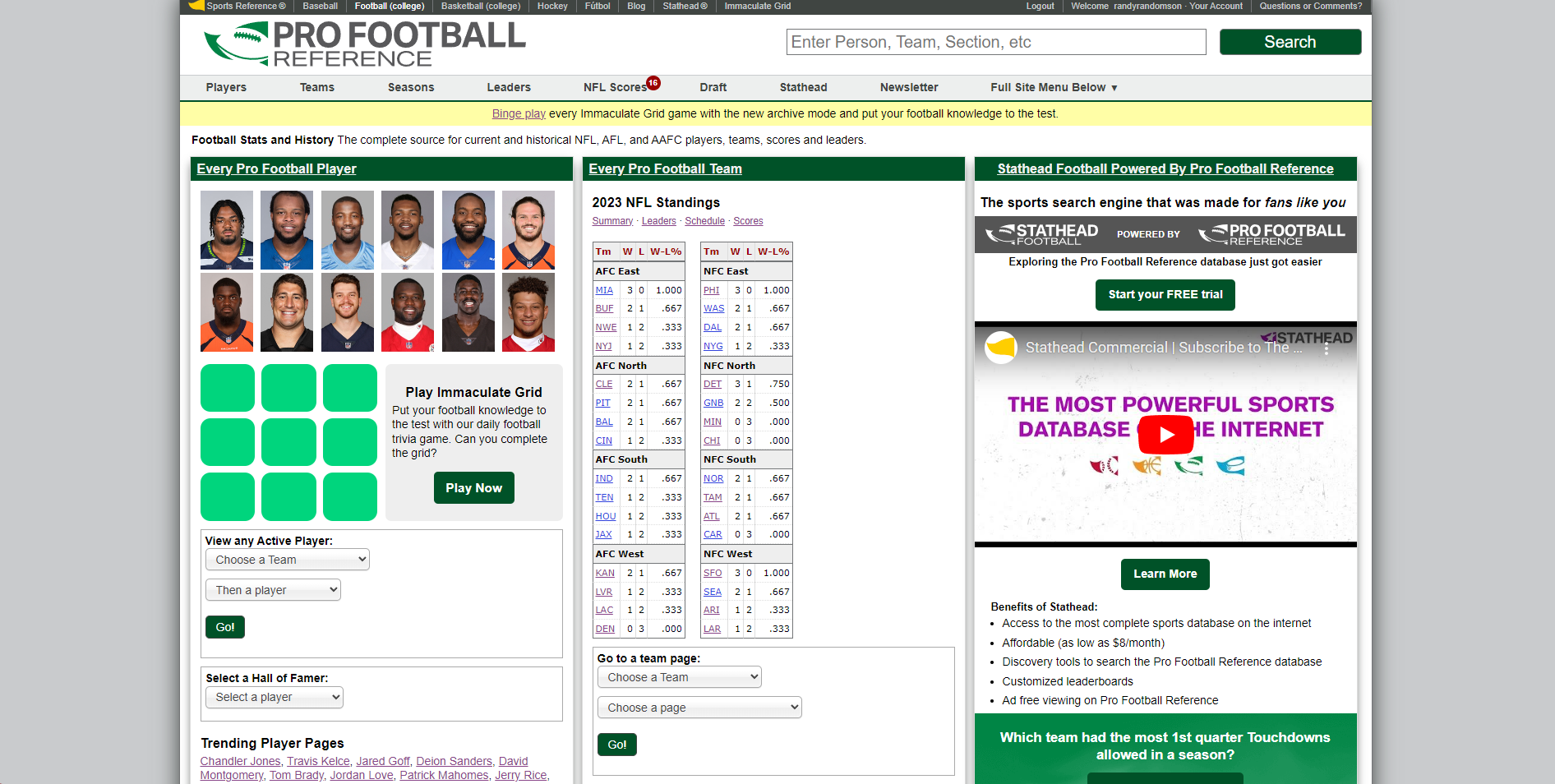Open the Teams menu
The image size is (1555, 784).
pos(317,87)
